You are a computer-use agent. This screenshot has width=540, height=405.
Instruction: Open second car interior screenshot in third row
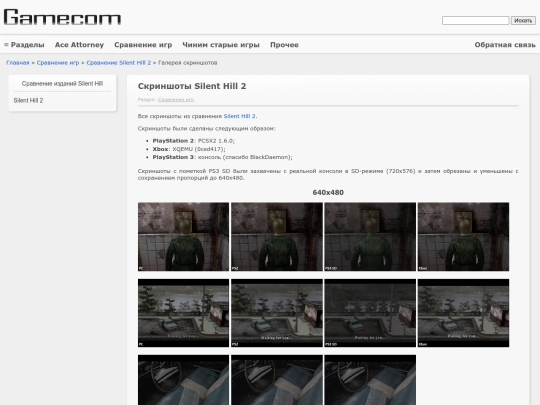pos(277,380)
